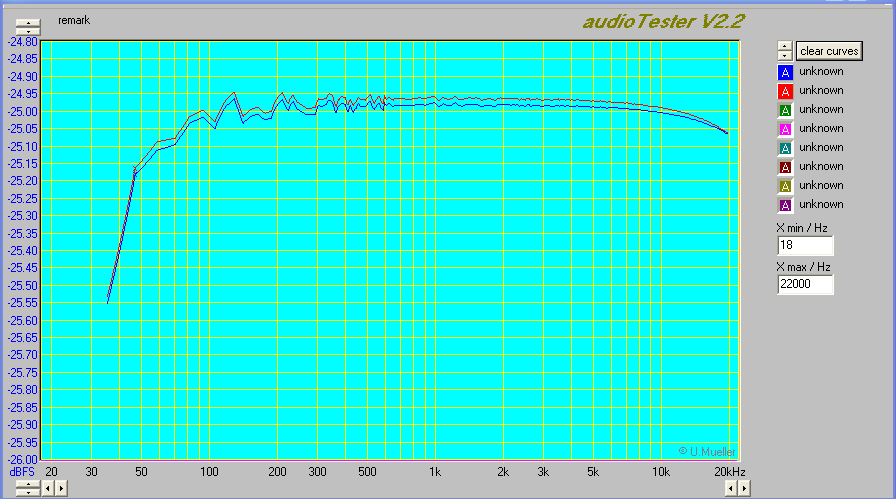Click left arrow below graph near 20kHz

731,488
